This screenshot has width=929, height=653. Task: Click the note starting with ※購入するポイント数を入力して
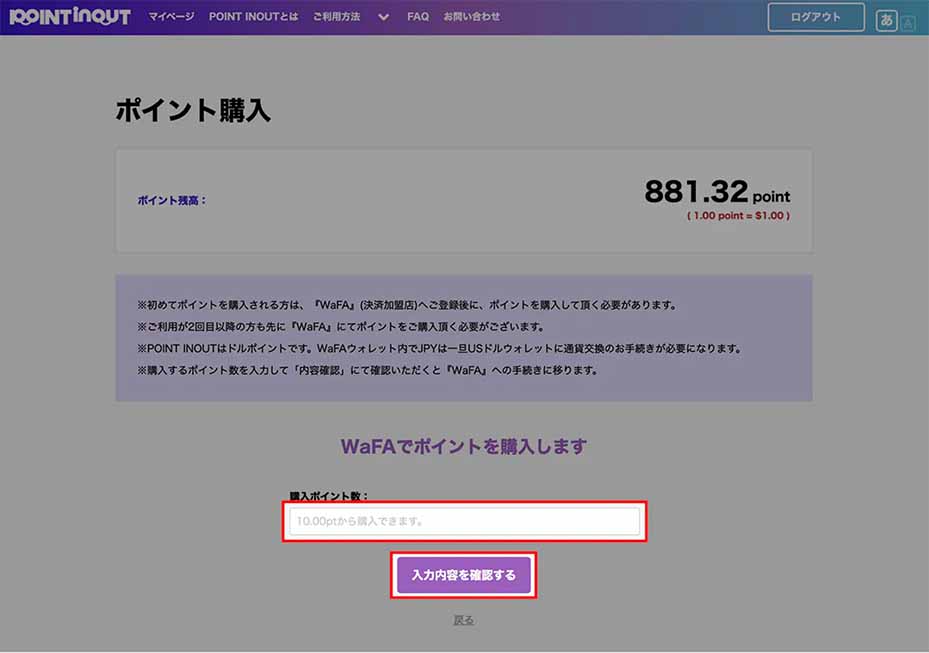(368, 370)
